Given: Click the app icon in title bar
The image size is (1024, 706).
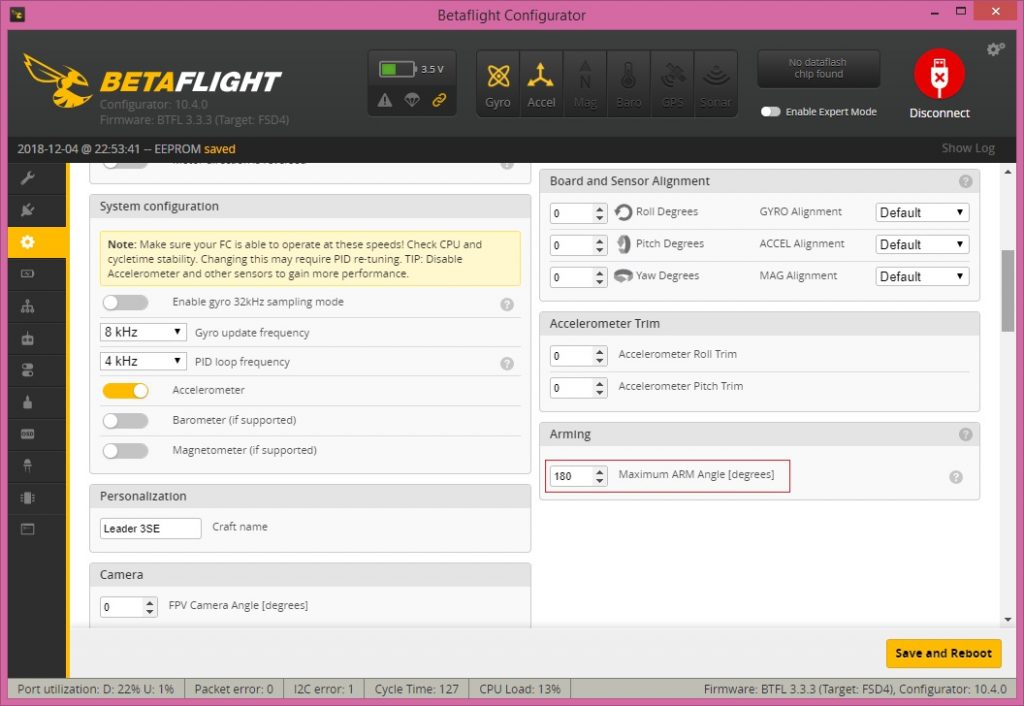Looking at the screenshot, I should [x=18, y=14].
